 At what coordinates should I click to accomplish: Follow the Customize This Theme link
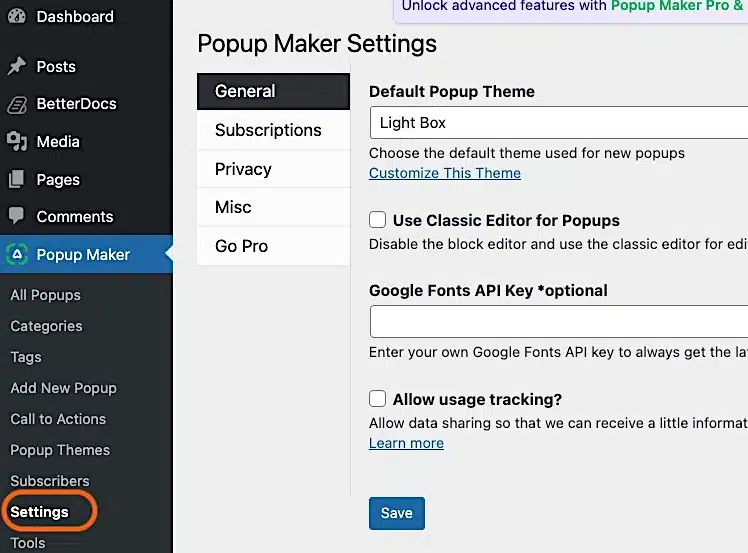(445, 173)
